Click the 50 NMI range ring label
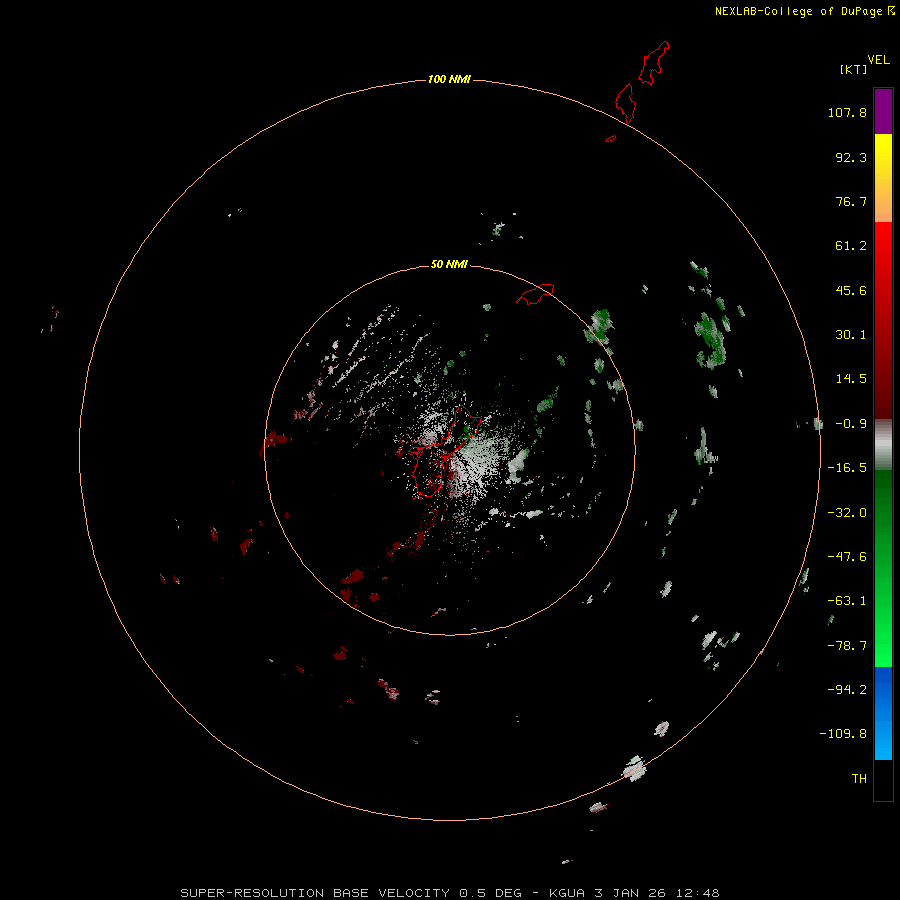The width and height of the screenshot is (900, 900). (x=449, y=264)
